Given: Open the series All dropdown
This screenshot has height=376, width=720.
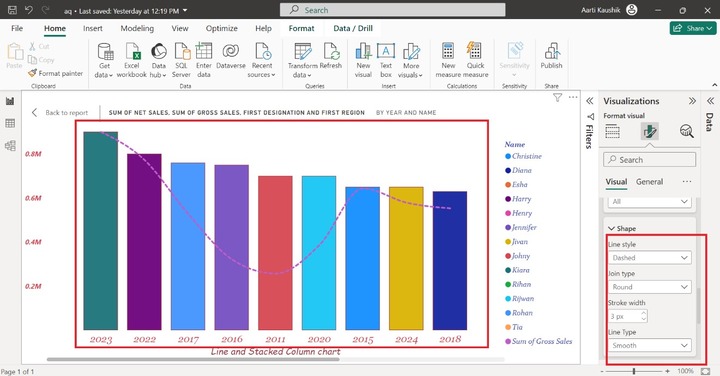Looking at the screenshot, I should pyautogui.click(x=649, y=202).
